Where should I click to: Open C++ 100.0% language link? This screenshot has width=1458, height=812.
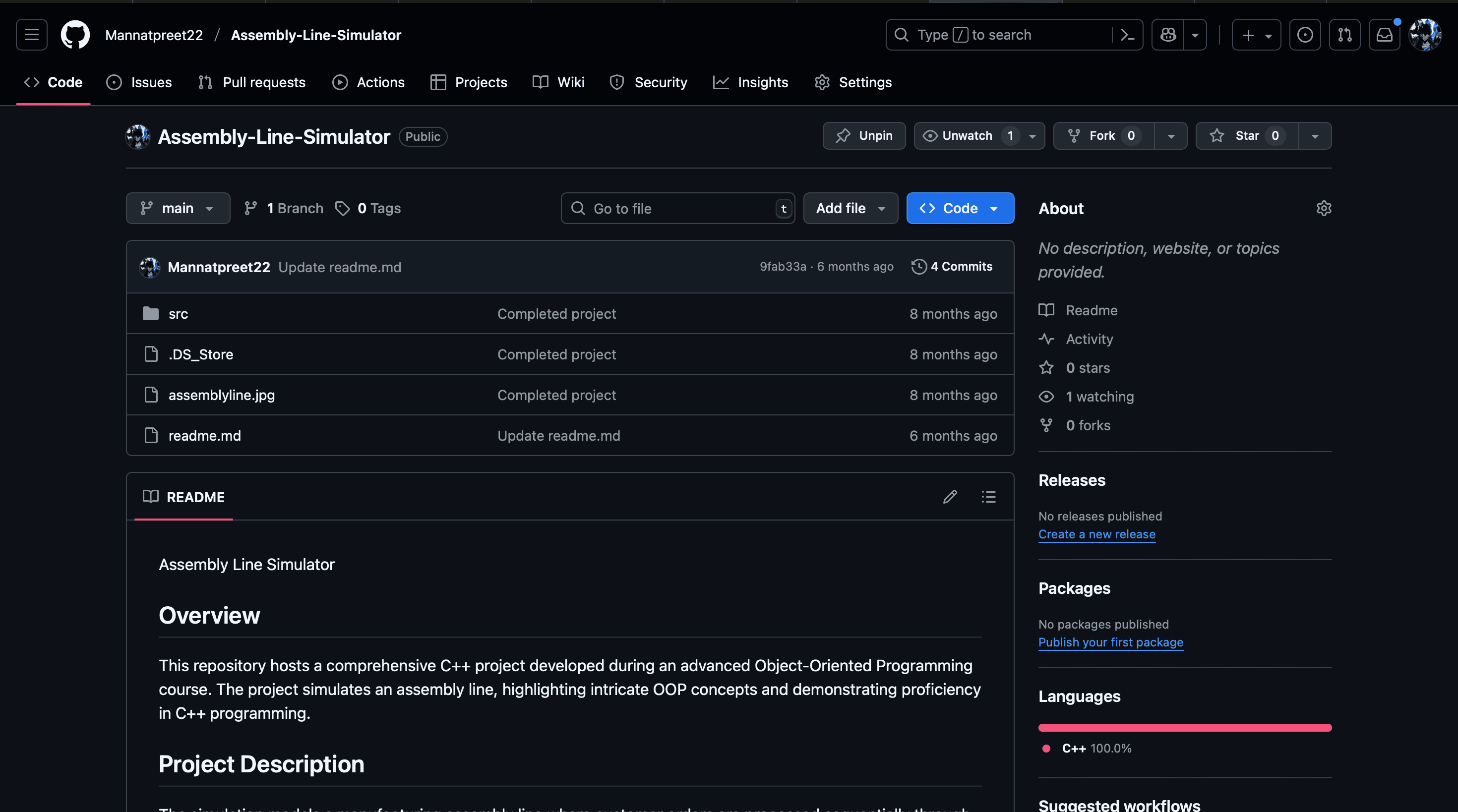(x=1087, y=748)
